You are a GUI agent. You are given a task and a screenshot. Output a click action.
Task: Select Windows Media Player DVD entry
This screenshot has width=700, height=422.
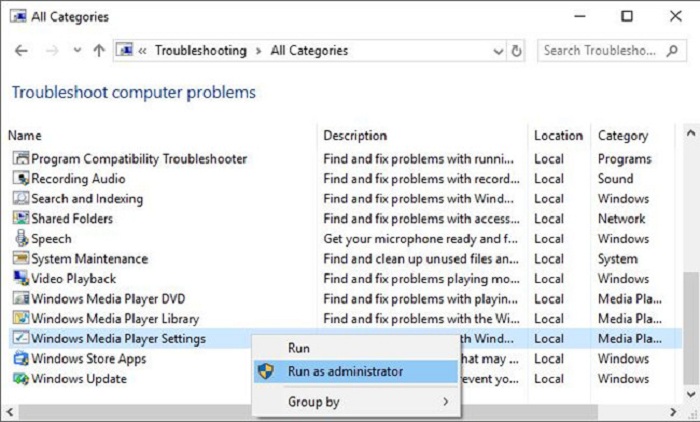(x=108, y=298)
